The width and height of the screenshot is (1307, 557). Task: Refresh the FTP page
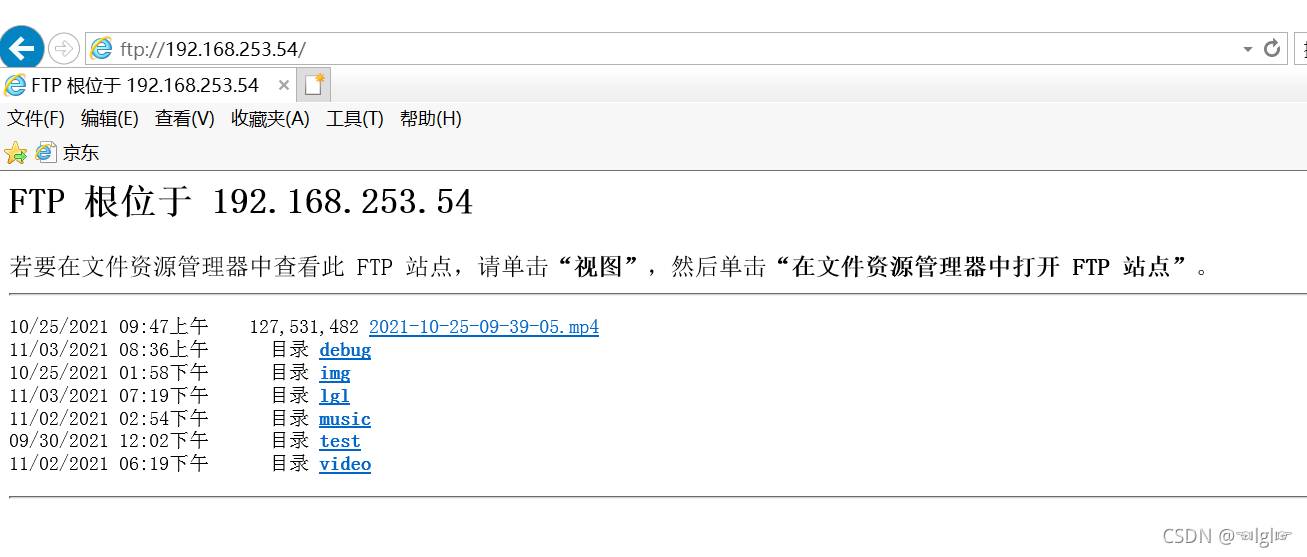[x=1272, y=49]
